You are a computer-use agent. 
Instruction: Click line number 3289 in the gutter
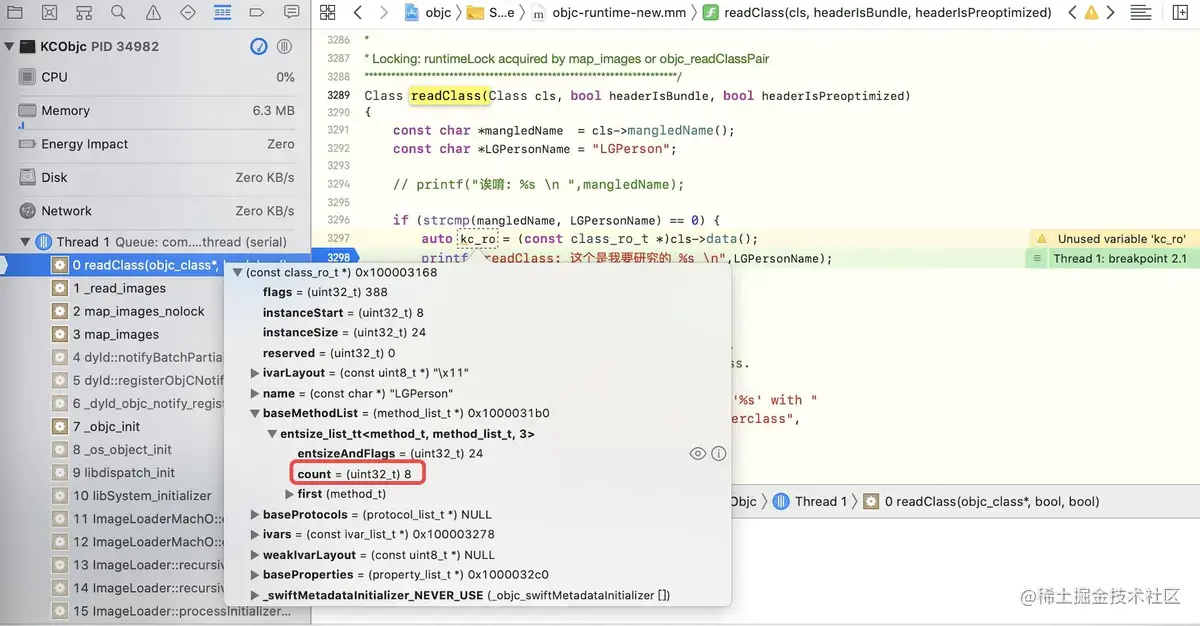click(338, 96)
